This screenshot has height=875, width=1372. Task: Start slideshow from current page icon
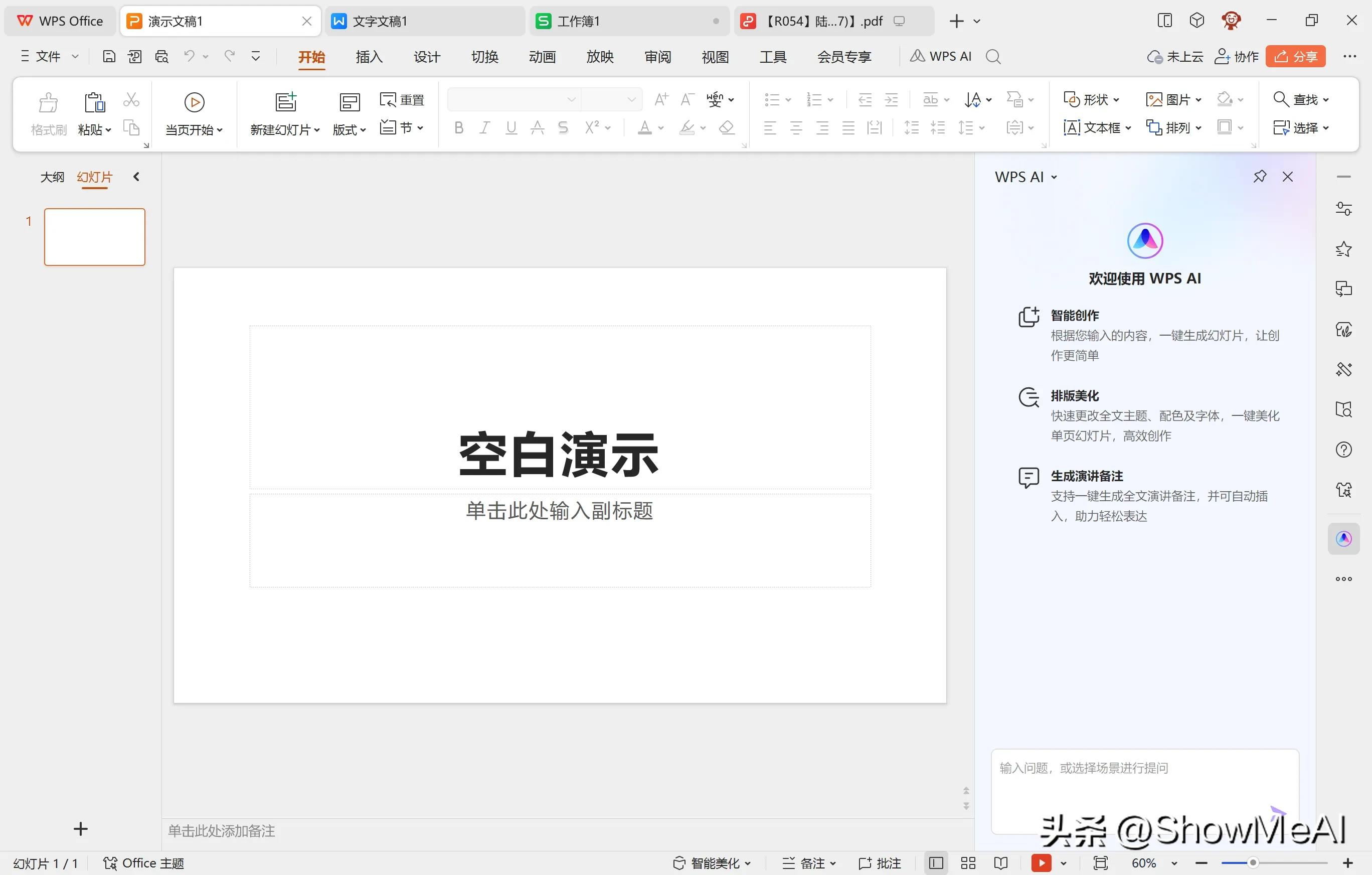click(194, 103)
